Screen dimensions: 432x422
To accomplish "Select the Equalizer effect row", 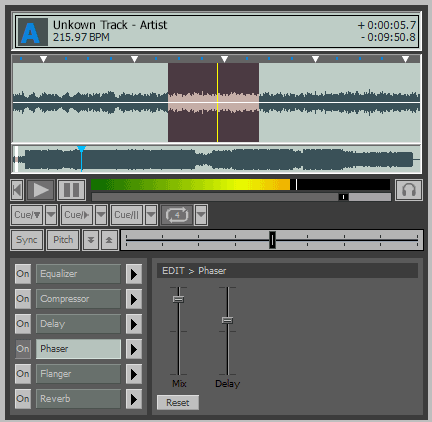I will tap(78, 274).
